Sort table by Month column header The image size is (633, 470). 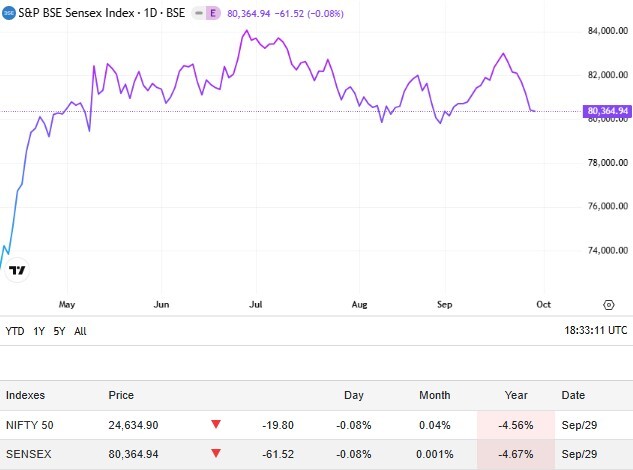pyautogui.click(x=440, y=395)
